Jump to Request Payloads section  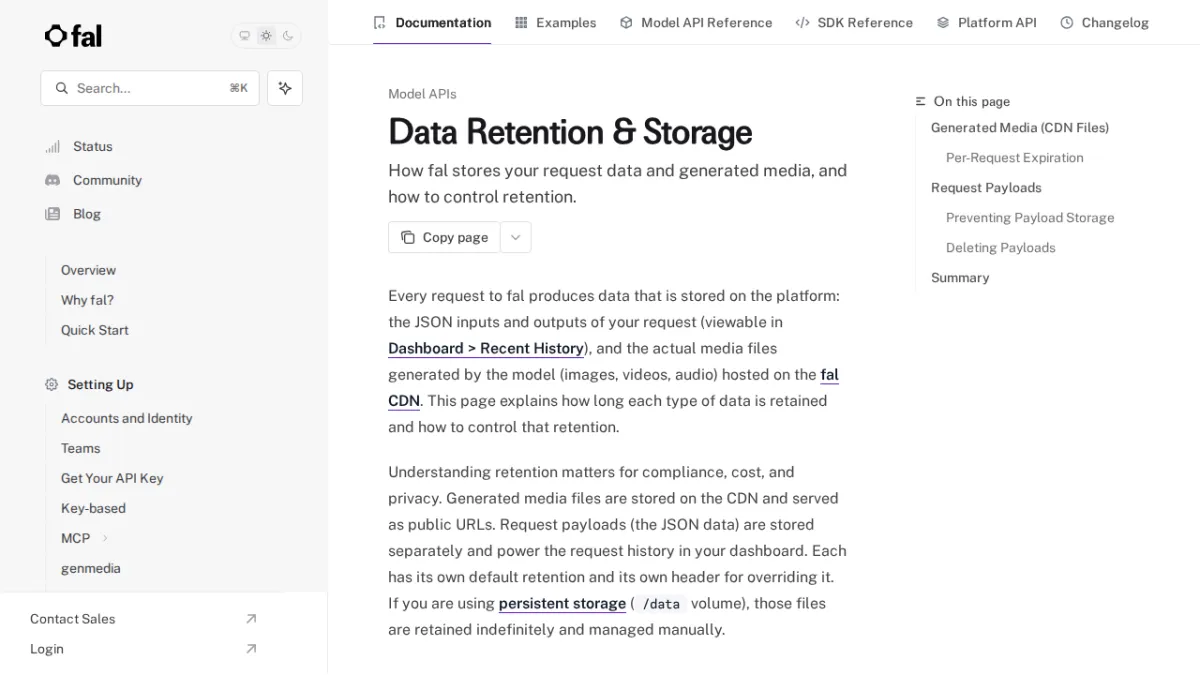(x=986, y=187)
